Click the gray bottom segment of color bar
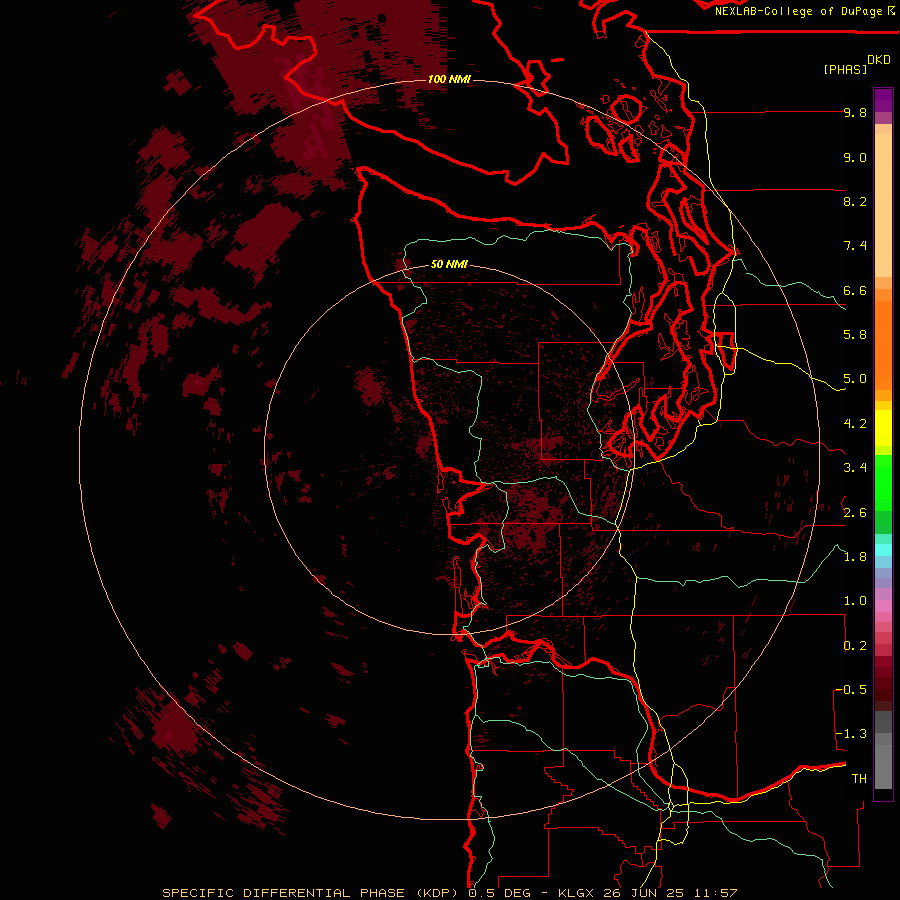 tap(883, 766)
